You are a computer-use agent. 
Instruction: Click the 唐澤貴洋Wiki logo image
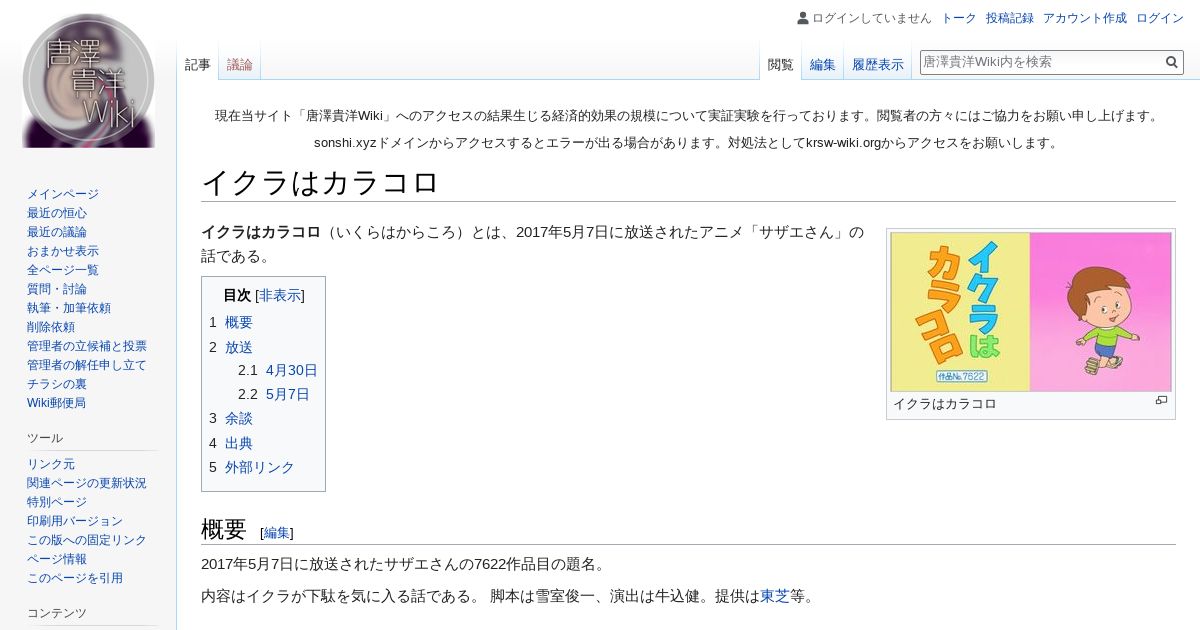click(88, 80)
